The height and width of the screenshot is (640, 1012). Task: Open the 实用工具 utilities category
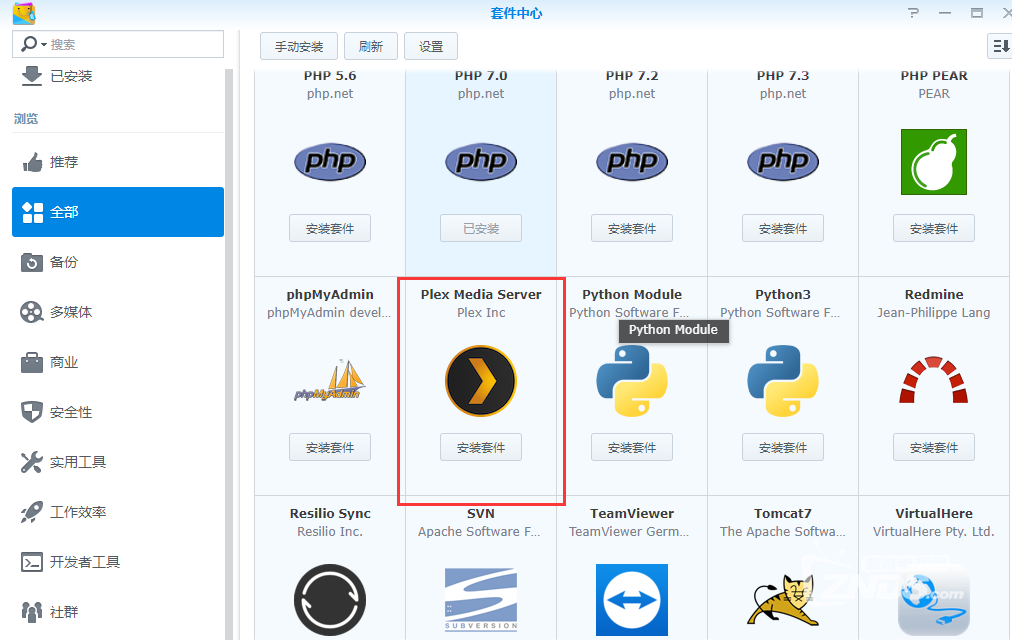click(118, 462)
